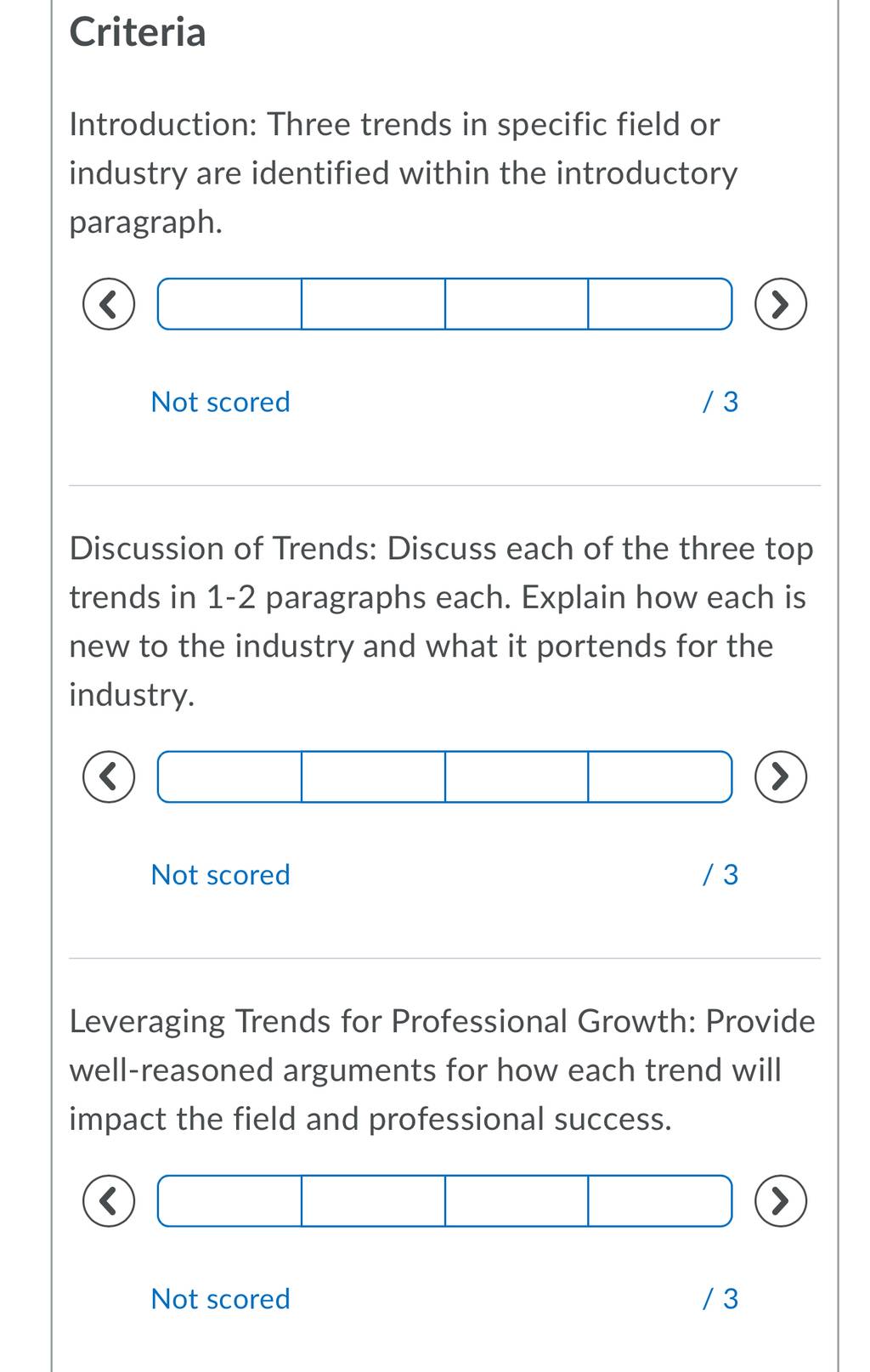Select second rating level for Introduction criterion
Image resolution: width=870 pixels, height=1372 pixels.
tap(373, 304)
